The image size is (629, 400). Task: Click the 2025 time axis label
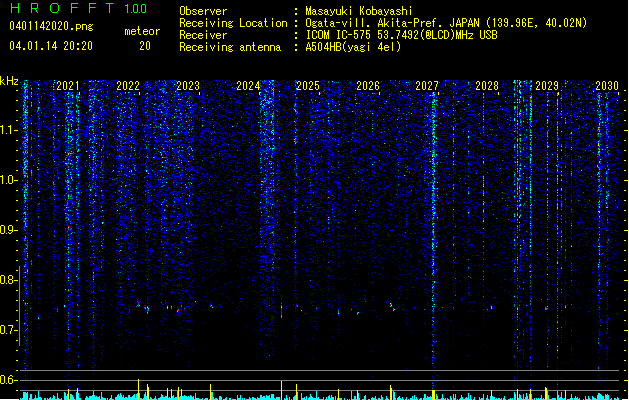(x=308, y=86)
